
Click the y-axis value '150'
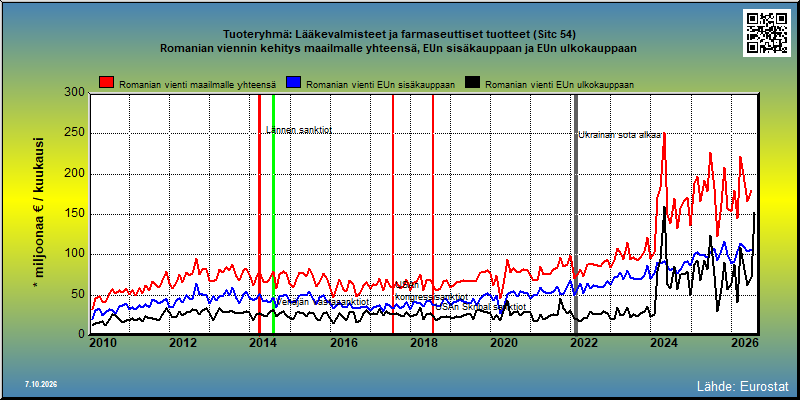75,214
